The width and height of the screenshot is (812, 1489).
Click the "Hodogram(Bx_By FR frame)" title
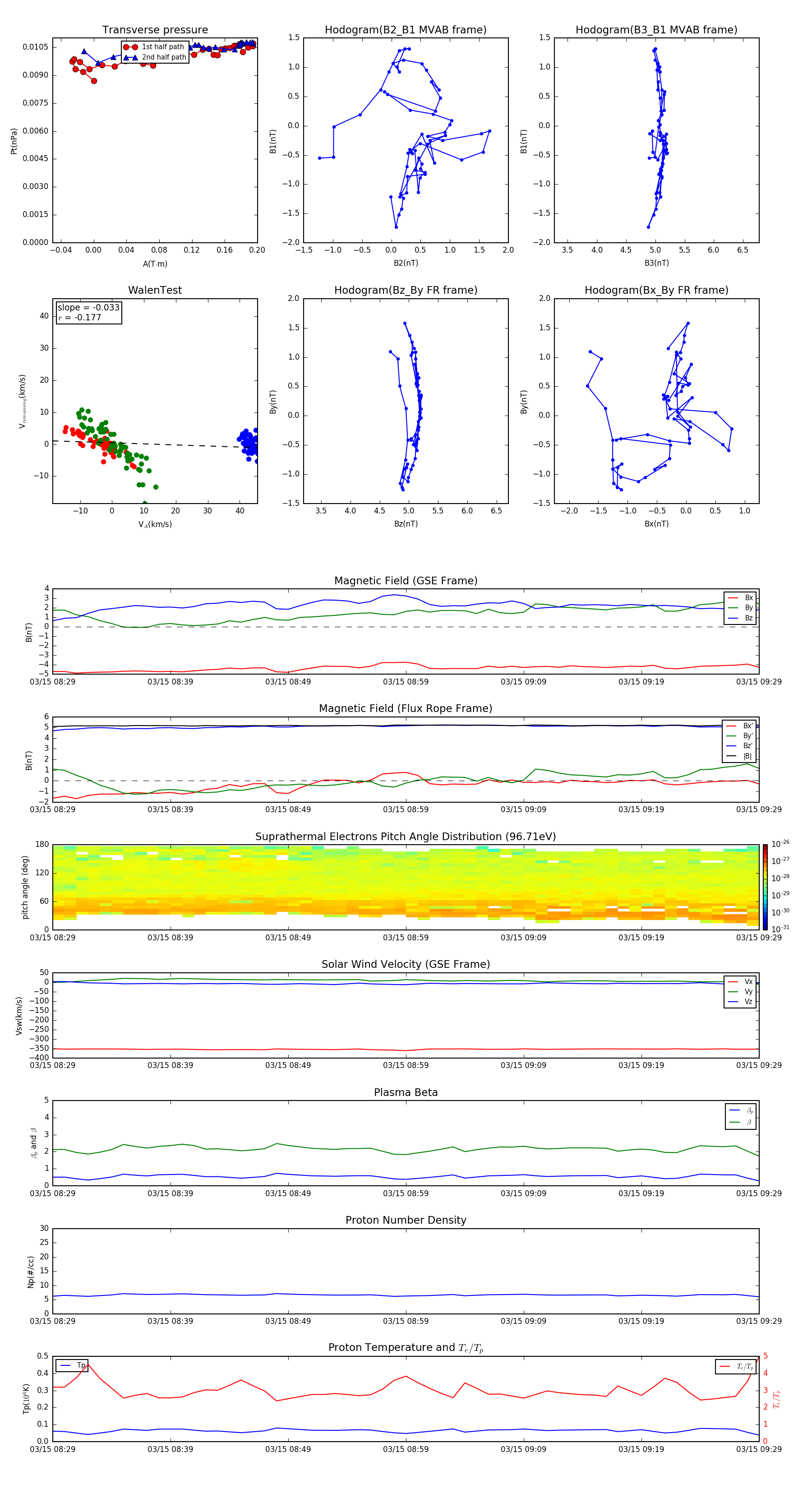pyautogui.click(x=656, y=290)
